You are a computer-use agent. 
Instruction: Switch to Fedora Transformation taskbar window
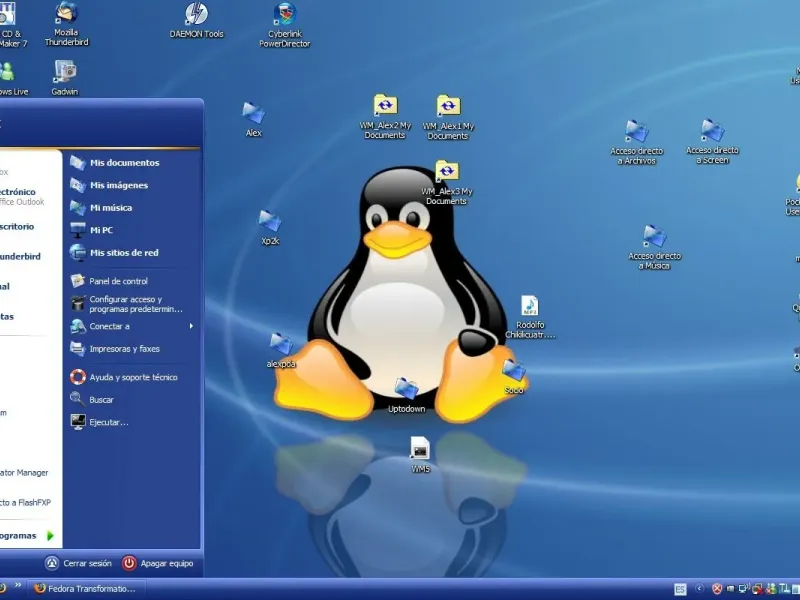tap(85, 589)
